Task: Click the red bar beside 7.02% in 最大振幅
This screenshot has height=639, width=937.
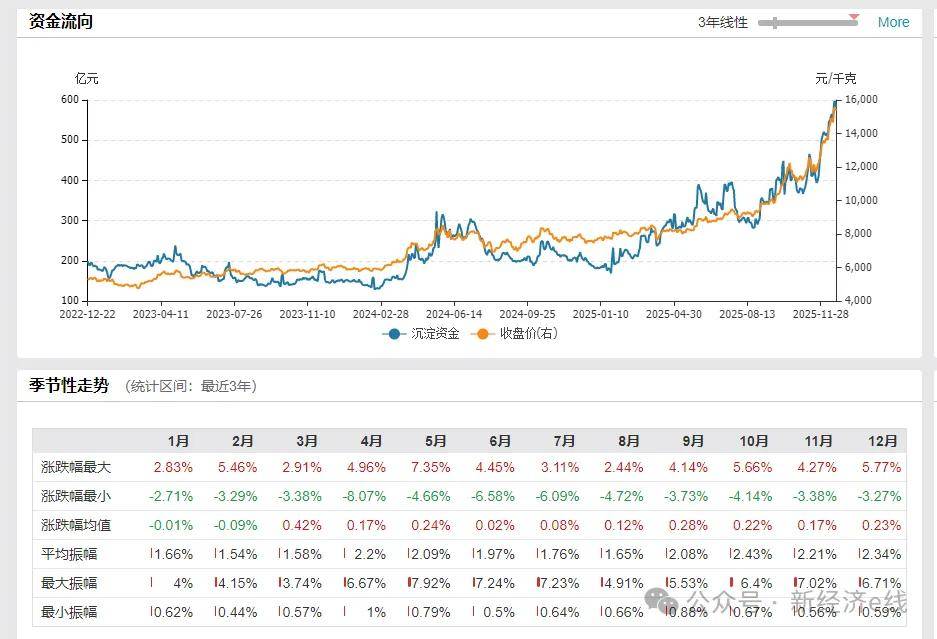Action: [796, 583]
